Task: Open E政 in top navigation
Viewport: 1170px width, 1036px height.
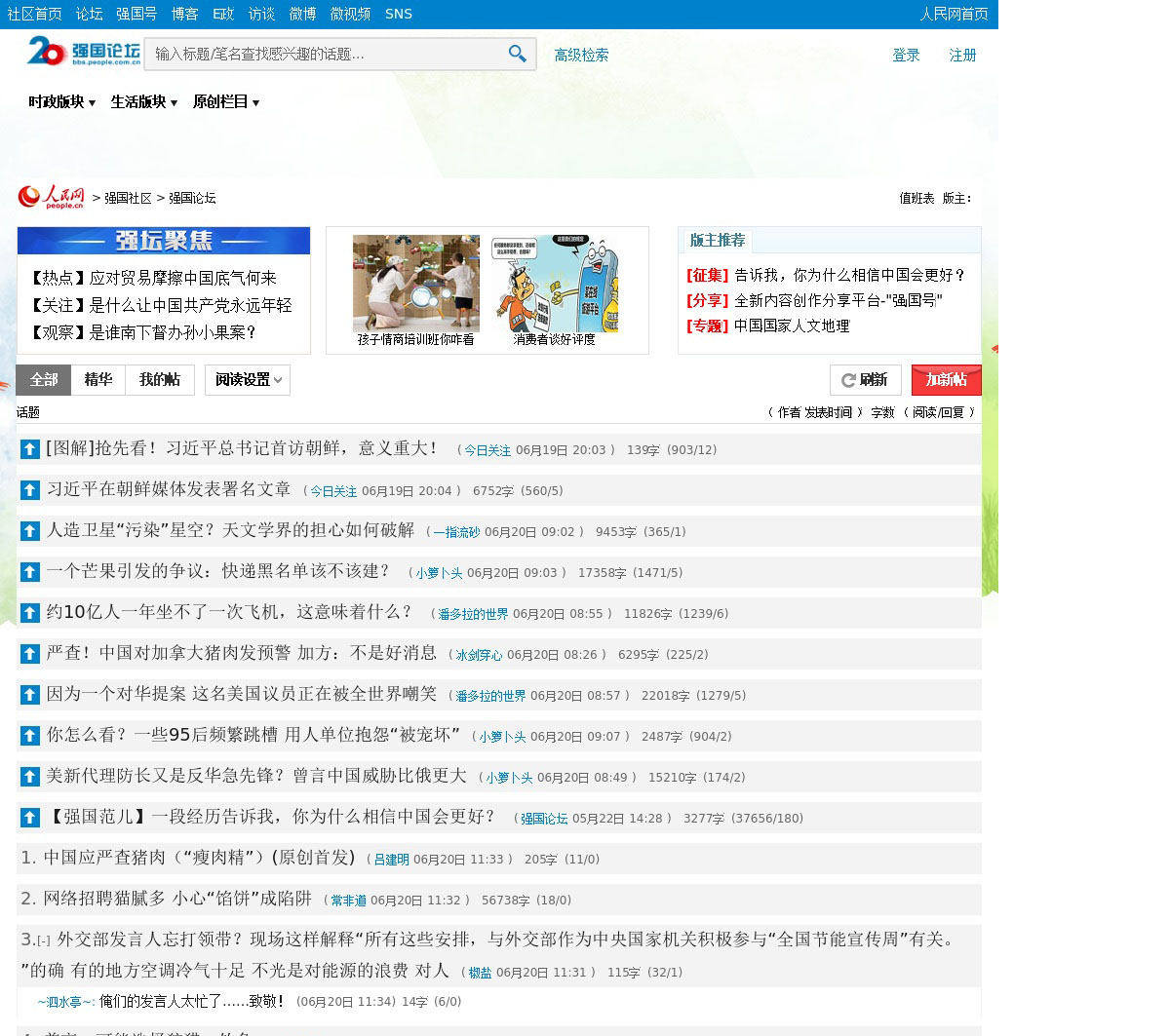Action: point(223,14)
